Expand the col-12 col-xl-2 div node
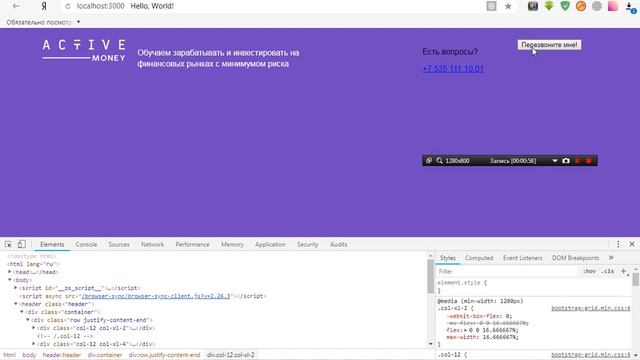Image resolution: width=640 pixels, height=360 pixels. tap(34, 328)
